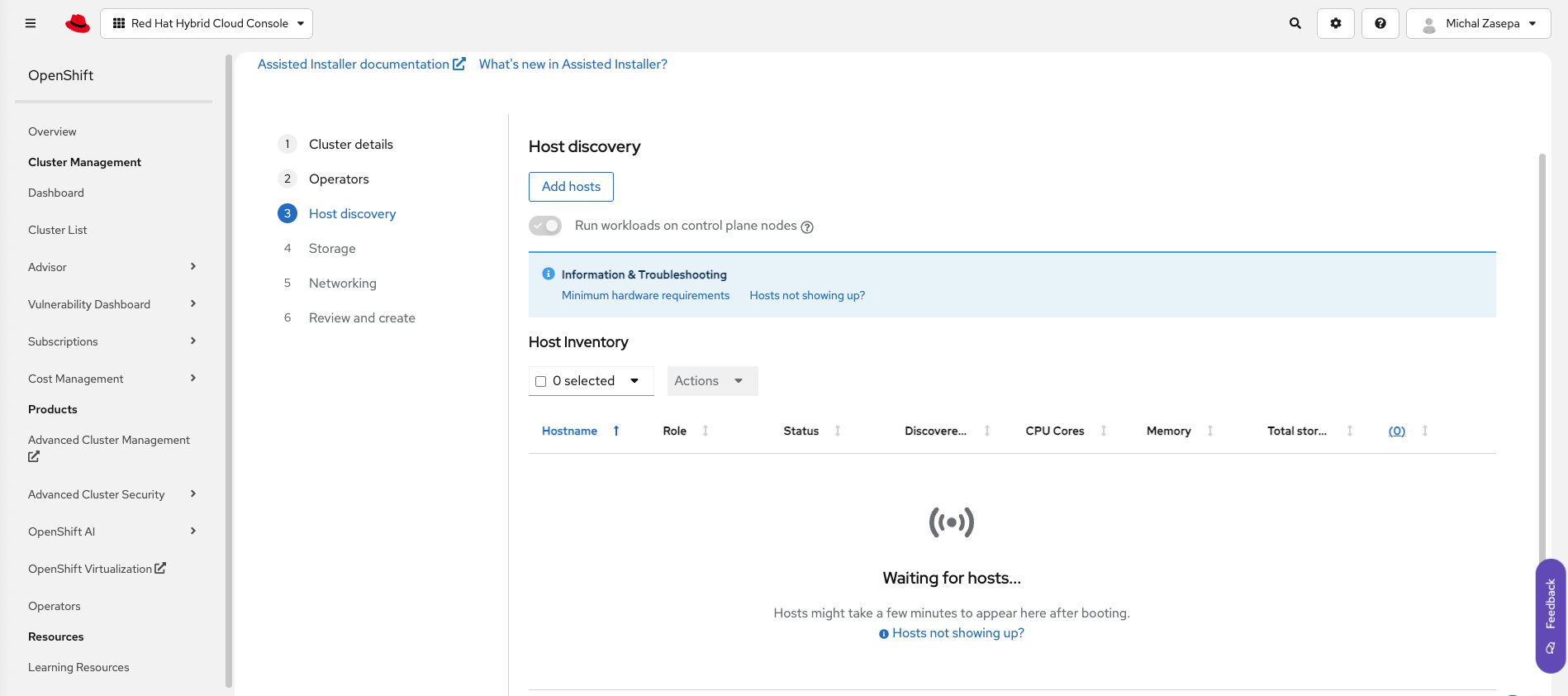Viewport: 1568px width, 696px height.
Task: Sort Discovered column icon
Action: pyautogui.click(x=987, y=431)
